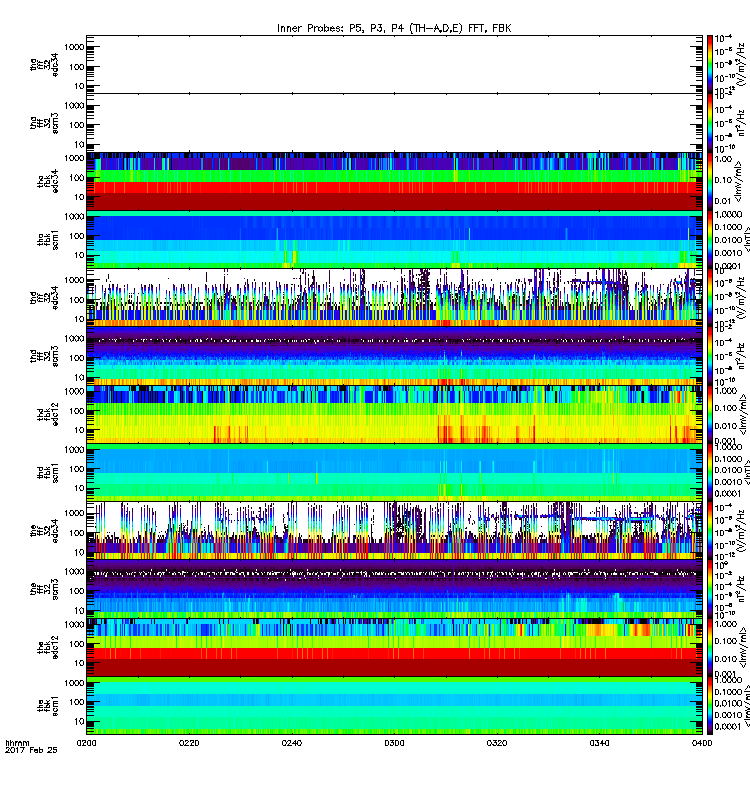
Task: Click the "tha fbk scm1" y-axis label
Action: (x=48, y=239)
